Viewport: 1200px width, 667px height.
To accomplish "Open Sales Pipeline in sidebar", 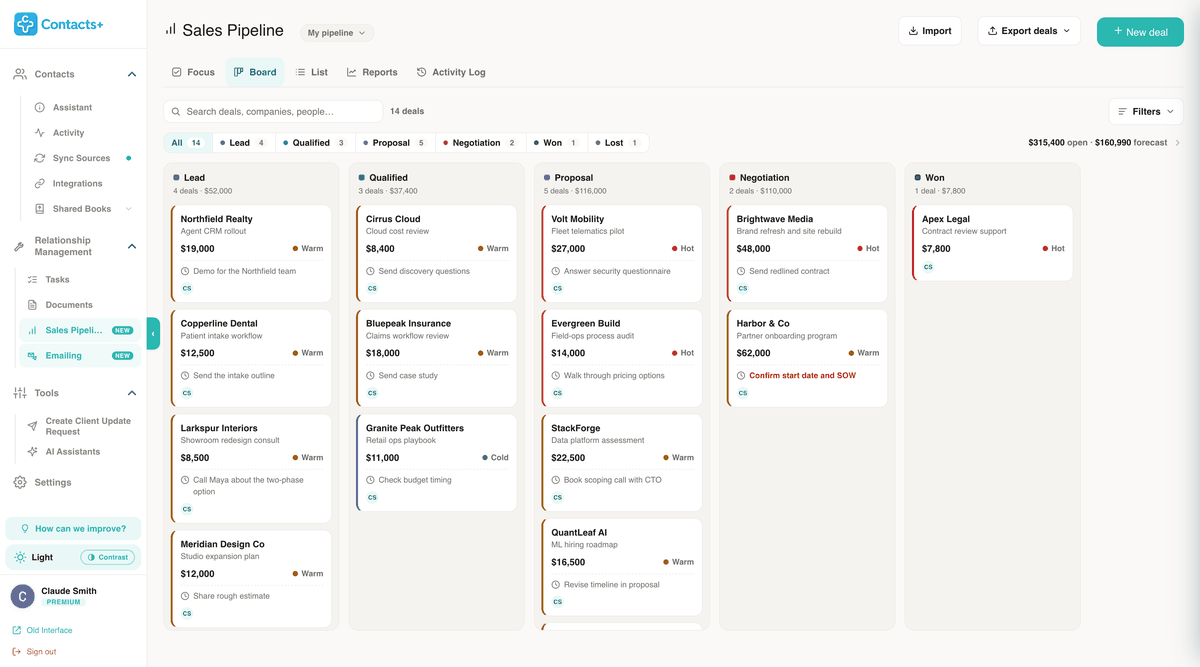I will 80,330.
